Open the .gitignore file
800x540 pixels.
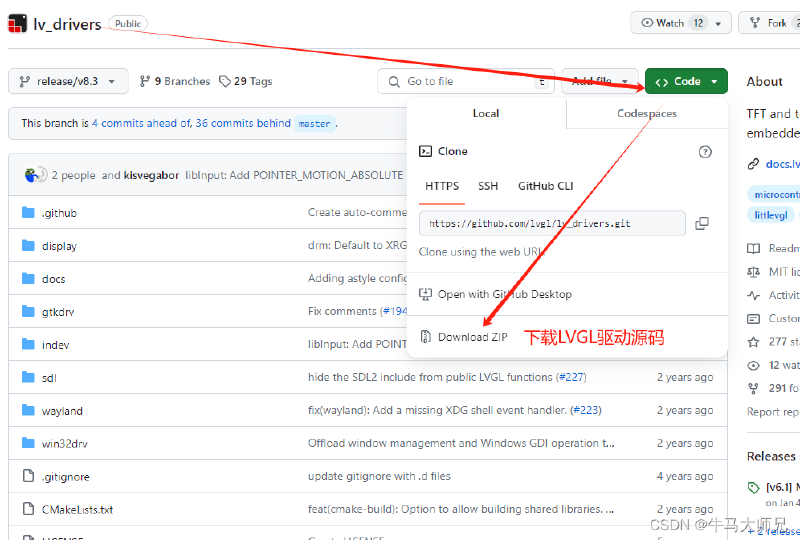[x=65, y=477]
